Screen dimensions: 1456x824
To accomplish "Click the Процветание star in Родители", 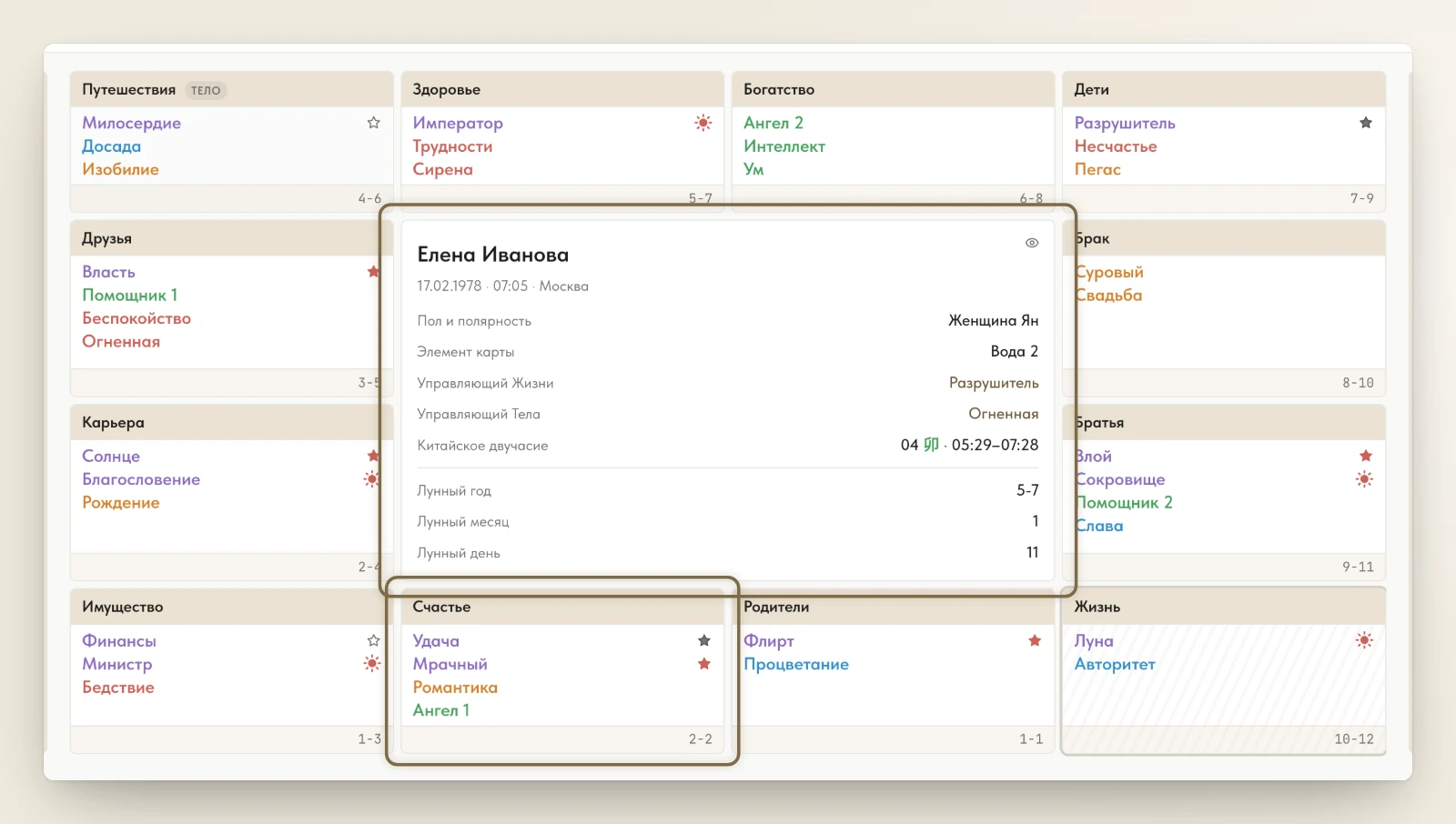I will coord(796,664).
